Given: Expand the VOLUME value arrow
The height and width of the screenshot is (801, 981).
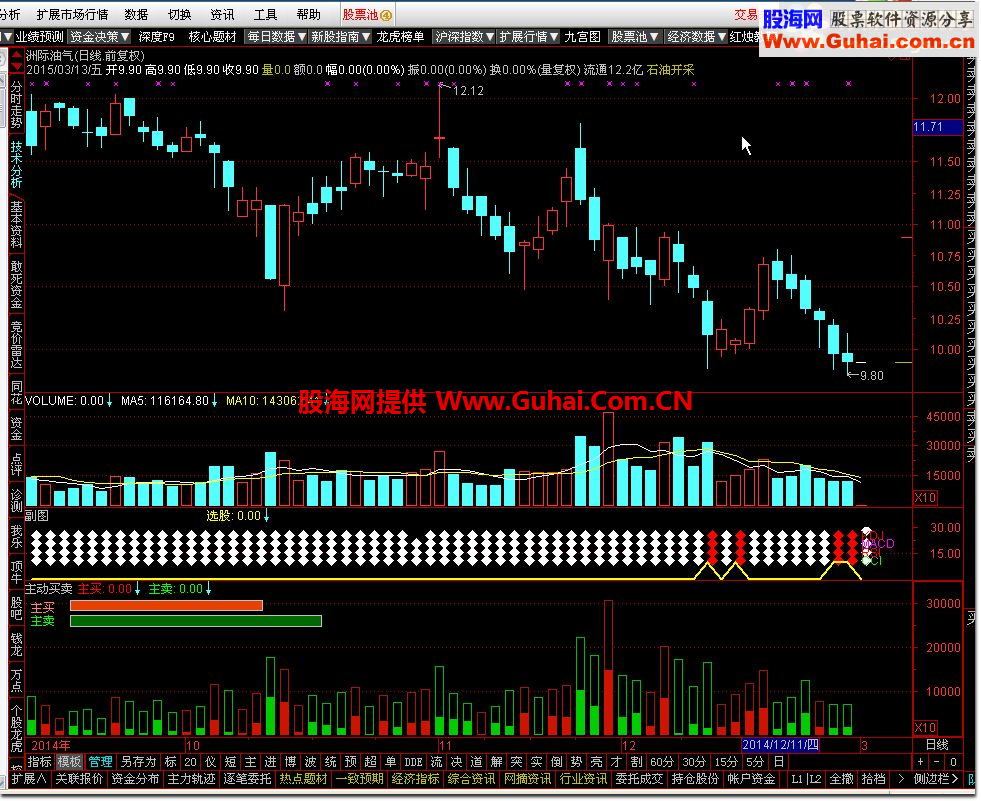Looking at the screenshot, I should coord(109,400).
